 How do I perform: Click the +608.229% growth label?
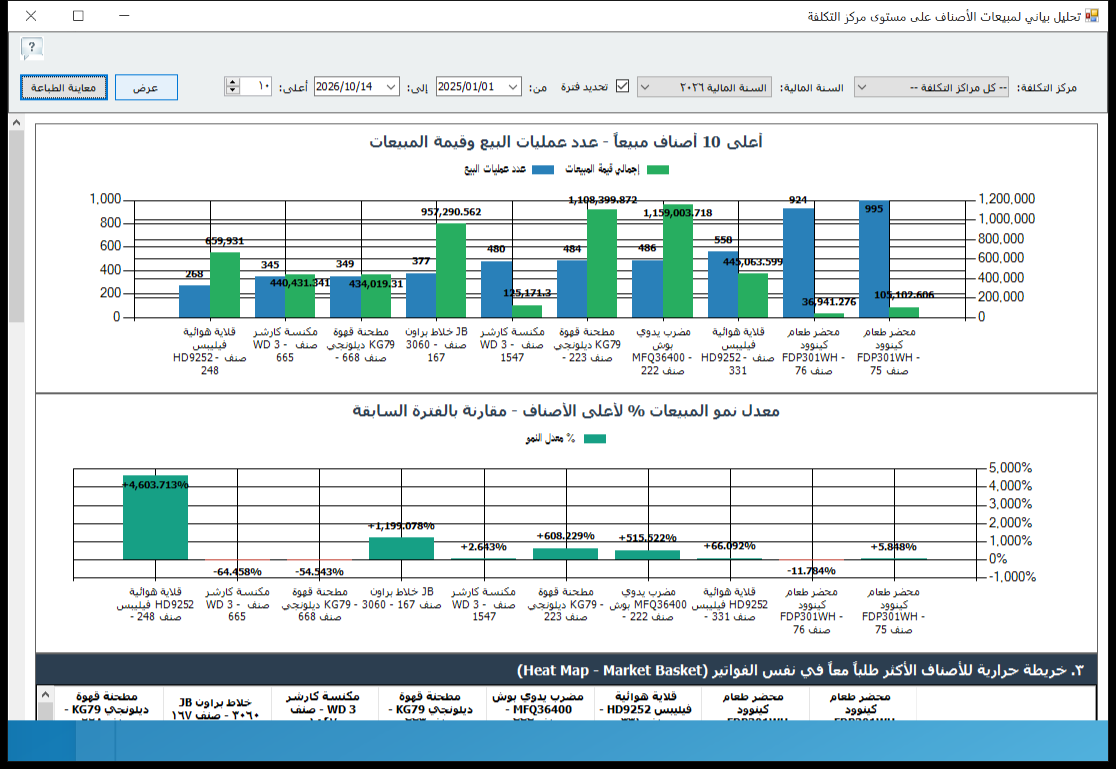click(566, 535)
